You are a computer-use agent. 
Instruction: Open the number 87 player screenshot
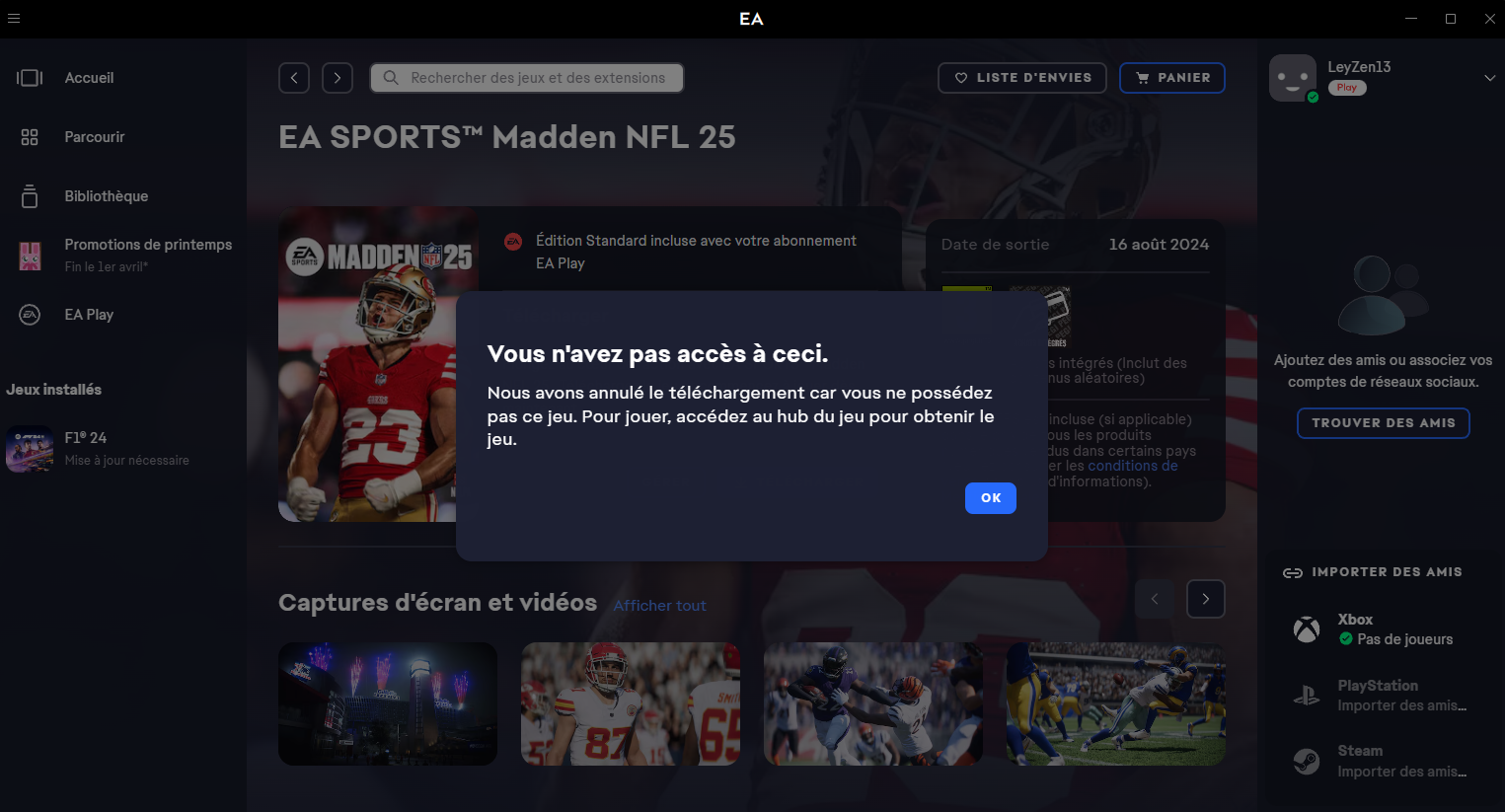pyautogui.click(x=631, y=703)
